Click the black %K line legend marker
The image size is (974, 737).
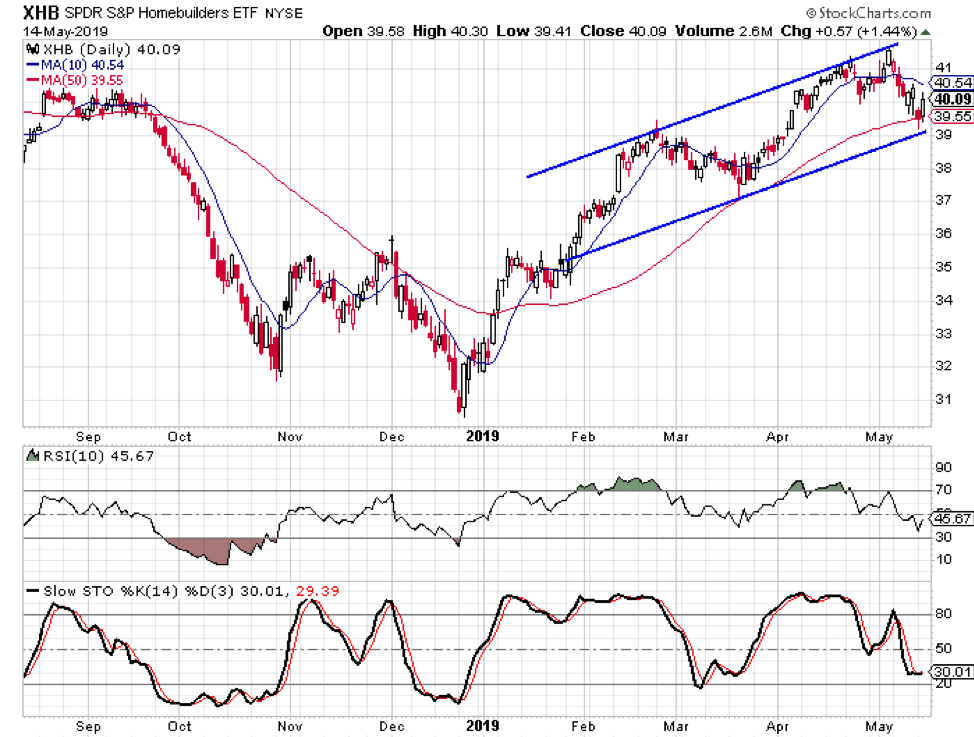[32, 590]
